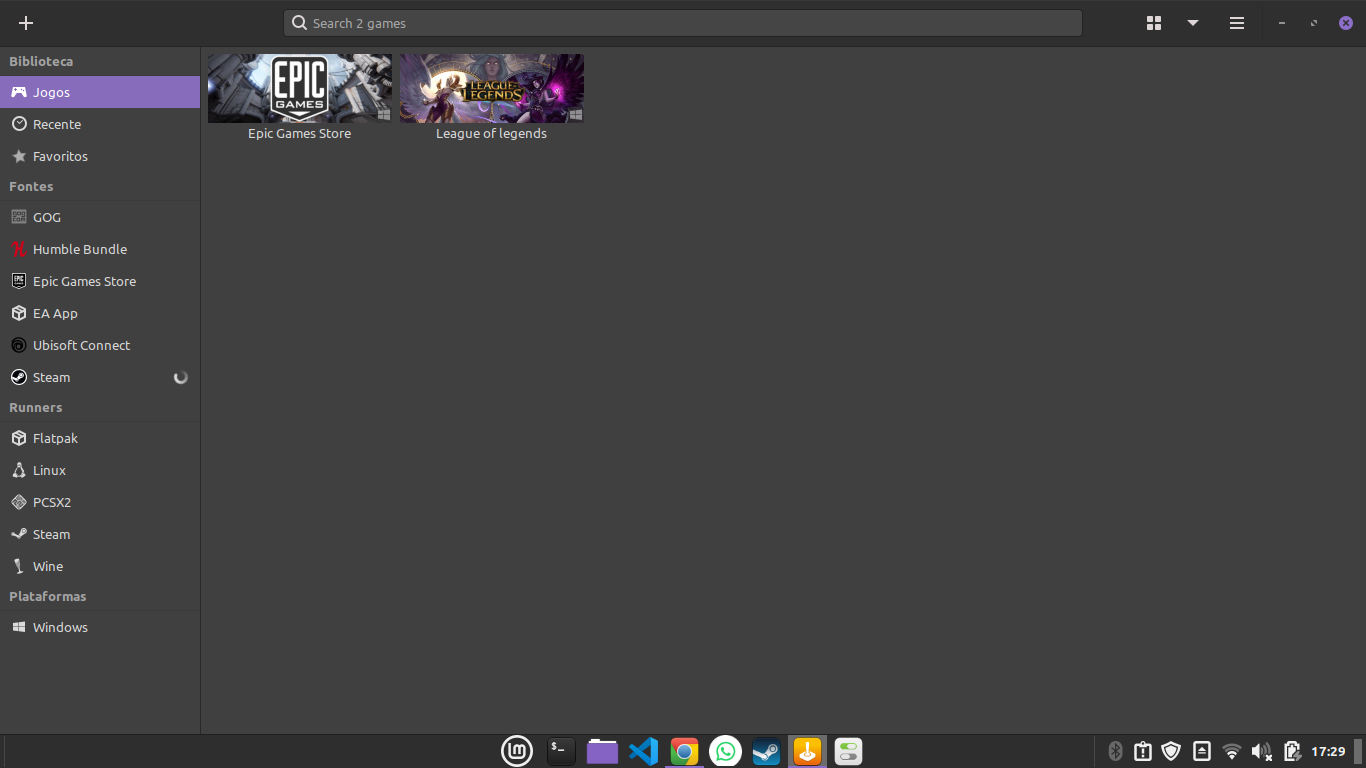This screenshot has height=768, width=1366.
Task: Open Visual Studio Code from taskbar
Action: (643, 751)
